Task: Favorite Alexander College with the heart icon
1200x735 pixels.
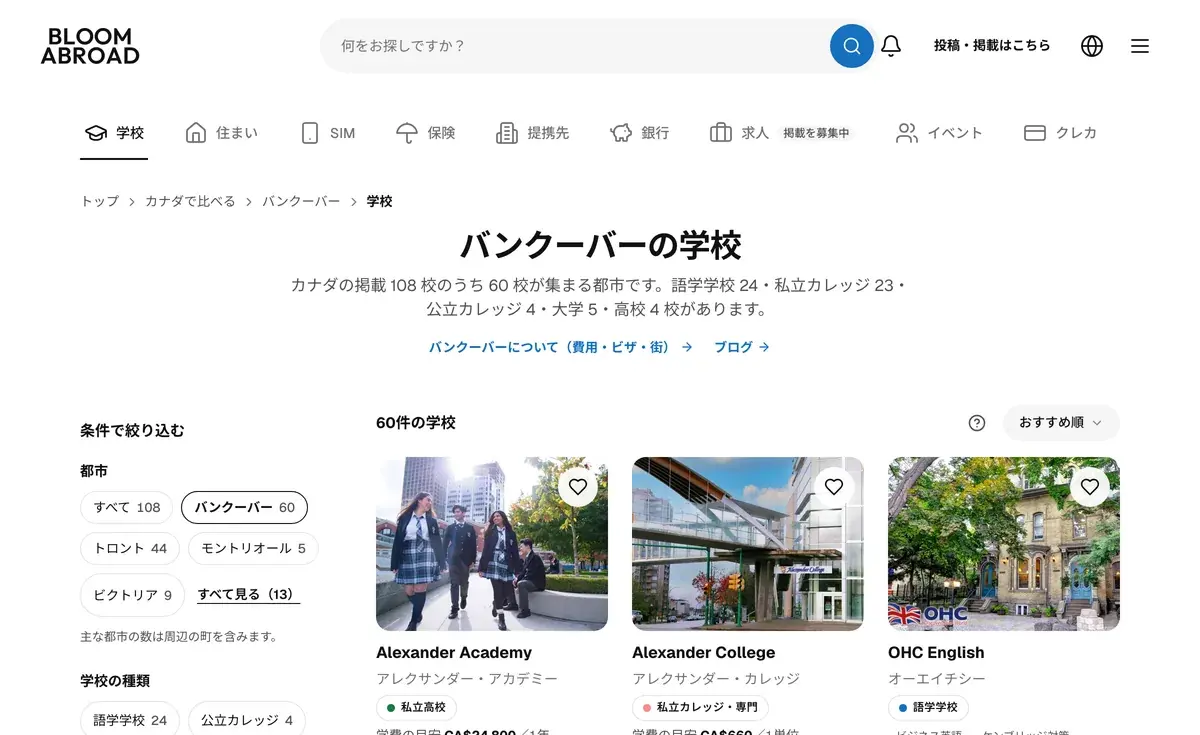Action: click(x=834, y=487)
